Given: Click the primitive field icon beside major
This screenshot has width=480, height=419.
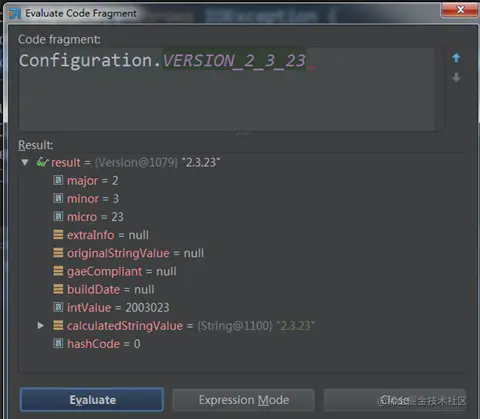Looking at the screenshot, I should pyautogui.click(x=58, y=180).
